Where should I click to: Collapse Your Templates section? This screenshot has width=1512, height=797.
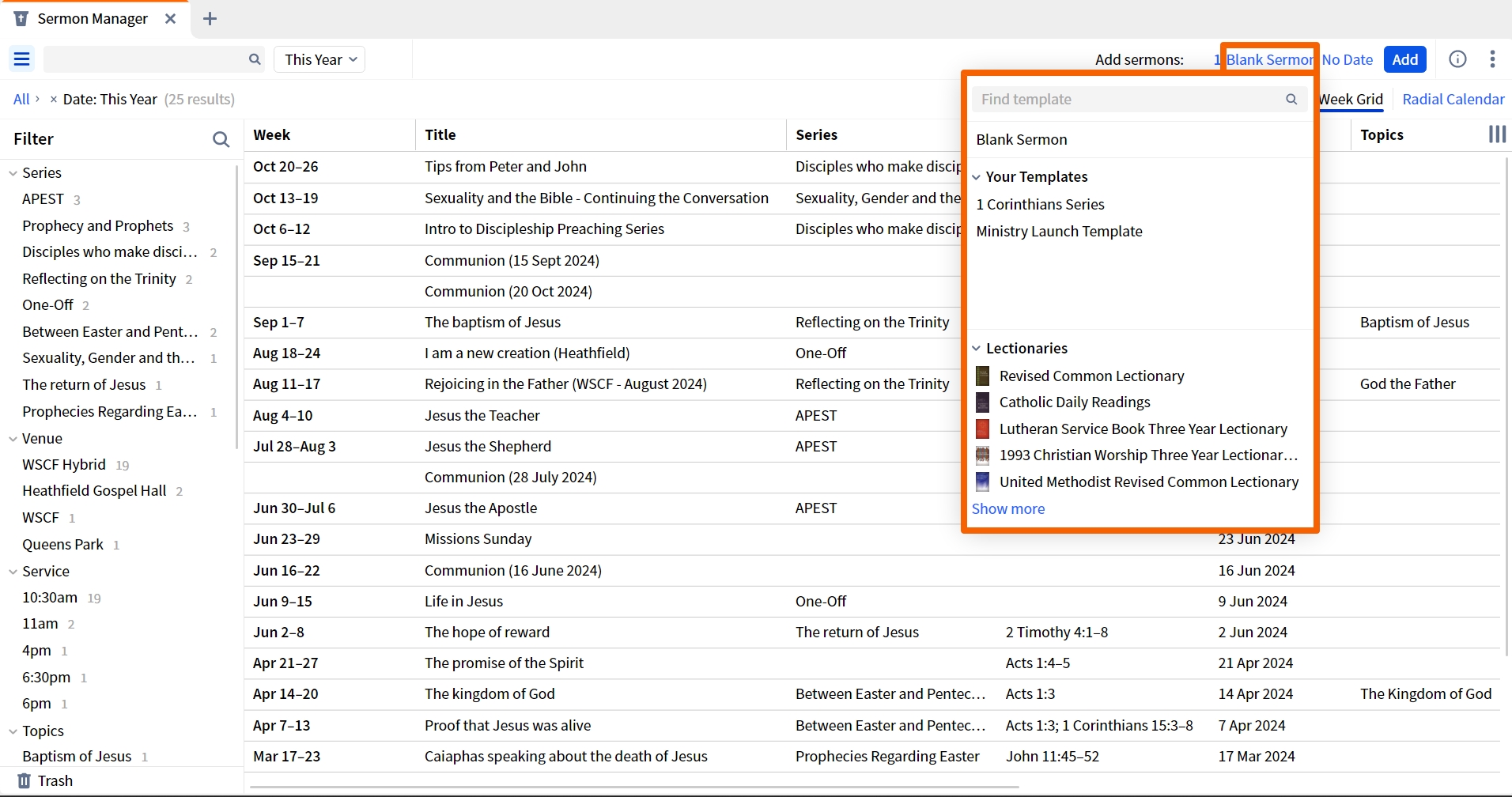click(x=977, y=177)
